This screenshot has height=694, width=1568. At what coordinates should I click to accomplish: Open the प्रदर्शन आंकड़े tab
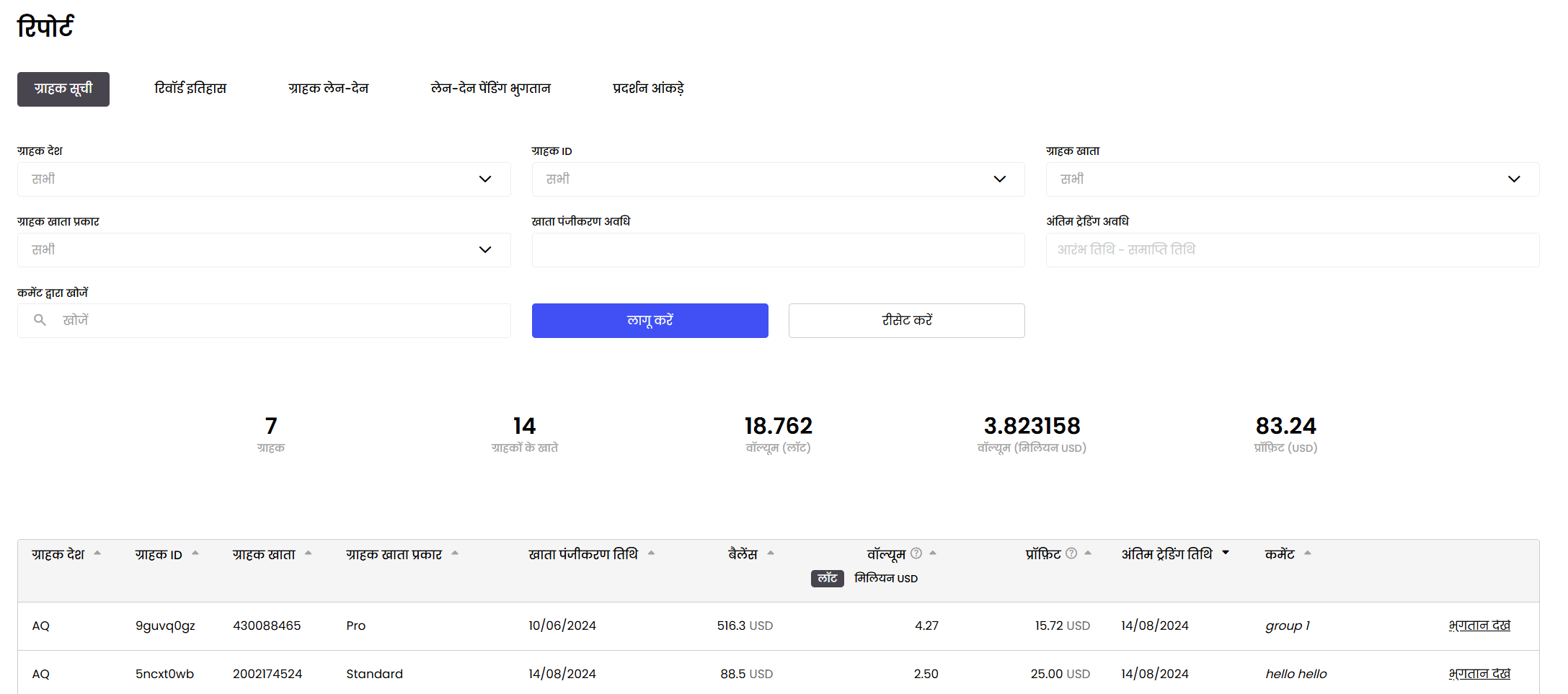648,89
